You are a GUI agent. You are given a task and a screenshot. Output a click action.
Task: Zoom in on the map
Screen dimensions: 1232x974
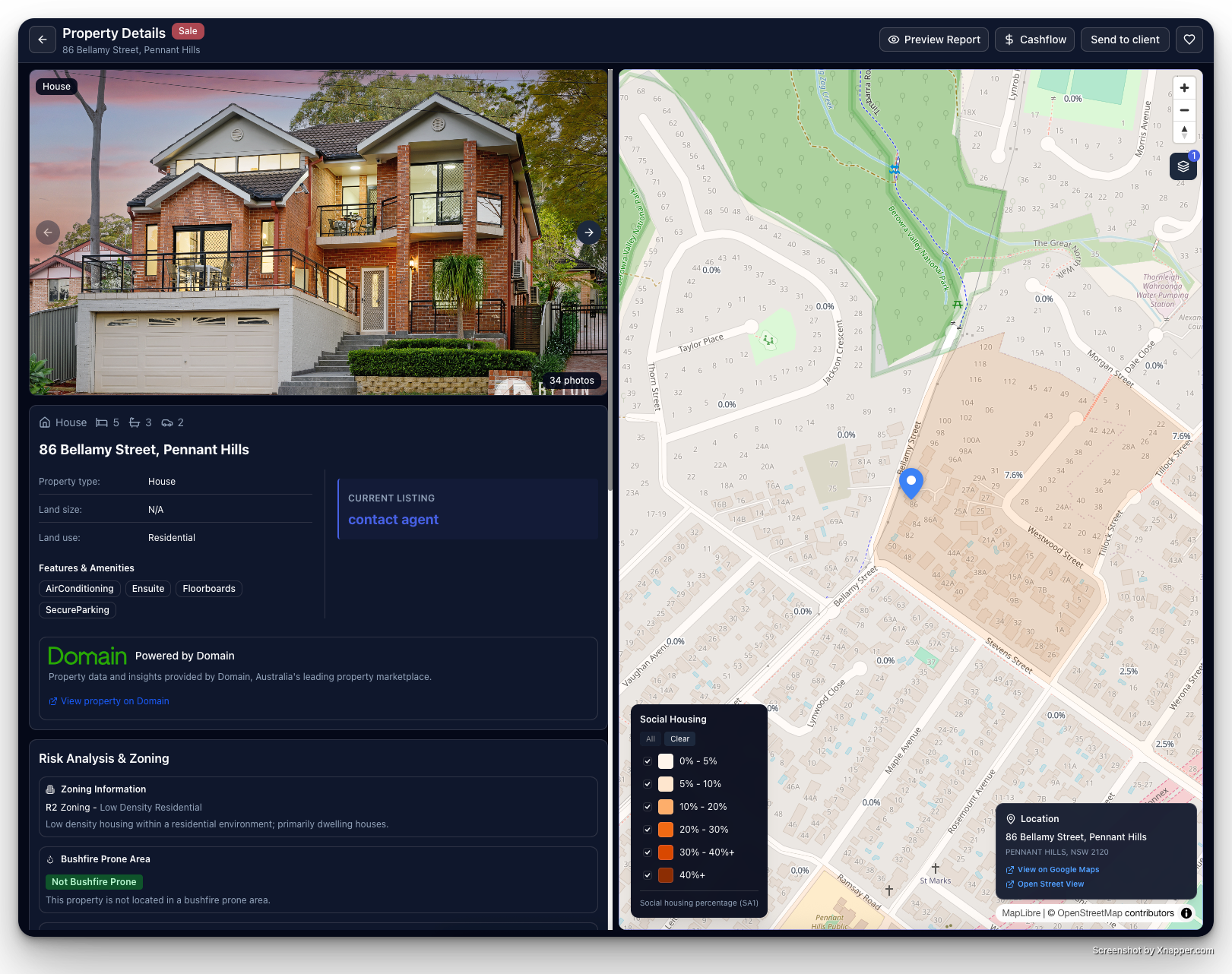click(x=1183, y=87)
